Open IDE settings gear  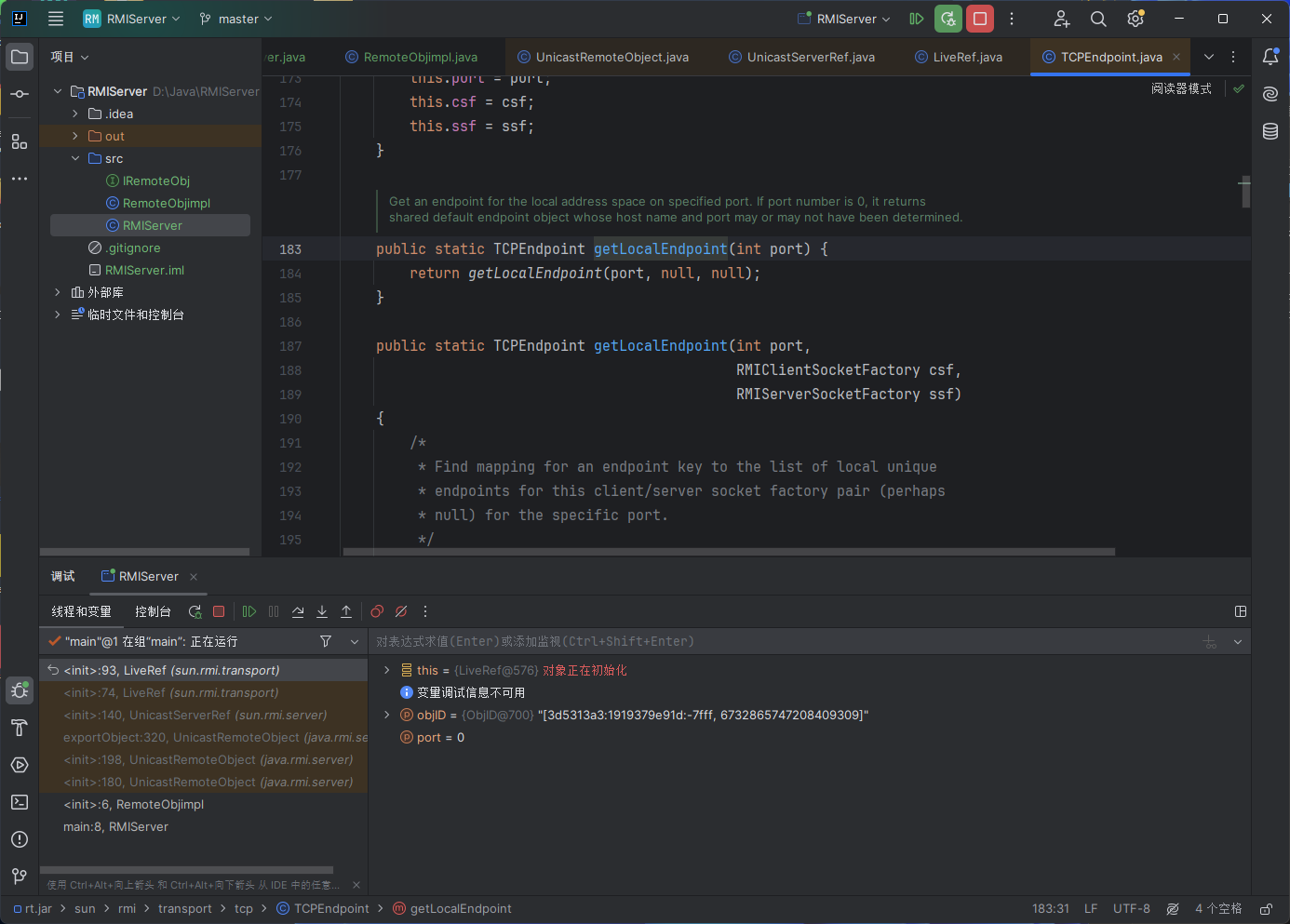(1135, 19)
